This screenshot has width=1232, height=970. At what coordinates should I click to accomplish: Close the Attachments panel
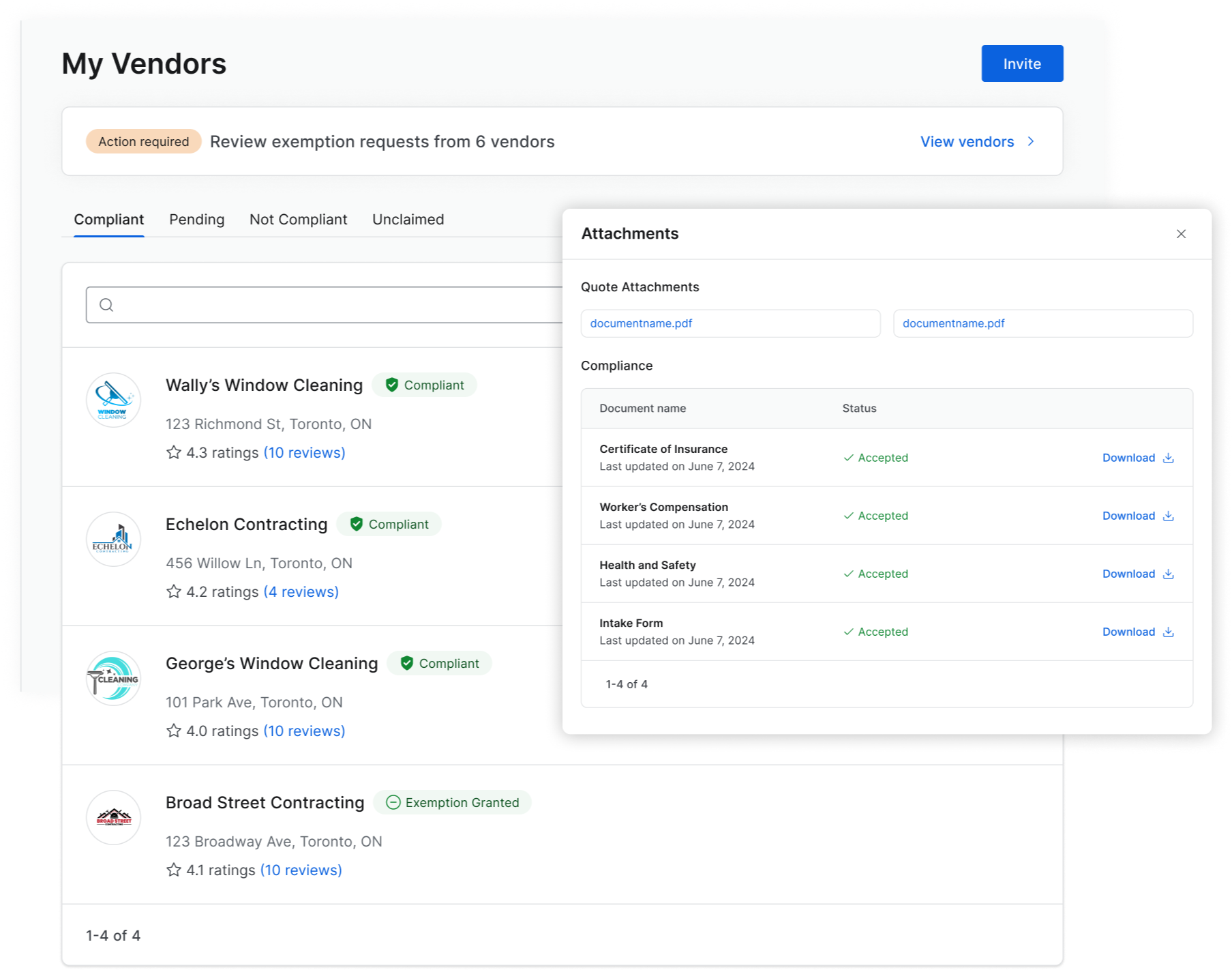pyautogui.click(x=1181, y=234)
